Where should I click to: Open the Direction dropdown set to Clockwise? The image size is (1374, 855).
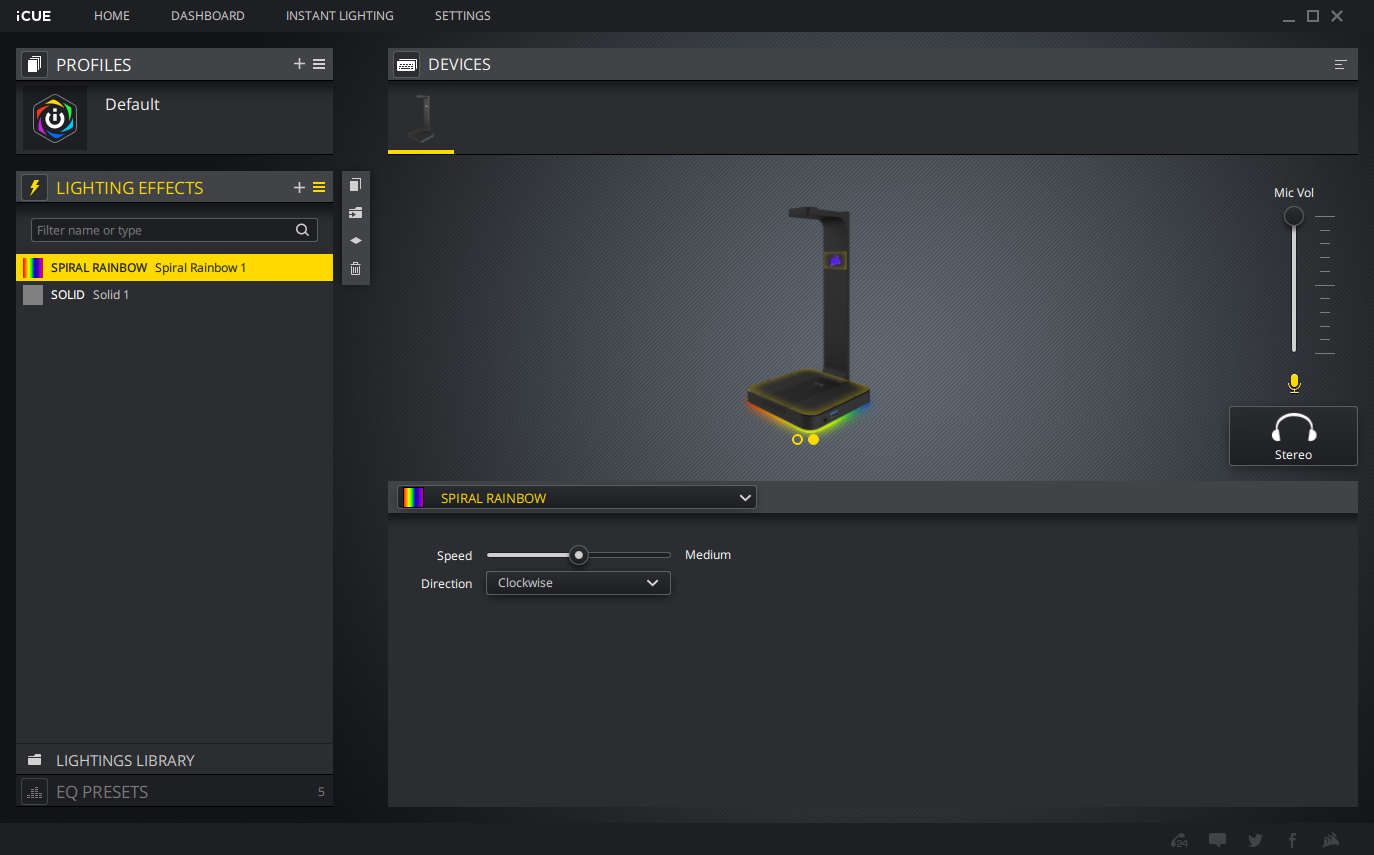point(578,583)
